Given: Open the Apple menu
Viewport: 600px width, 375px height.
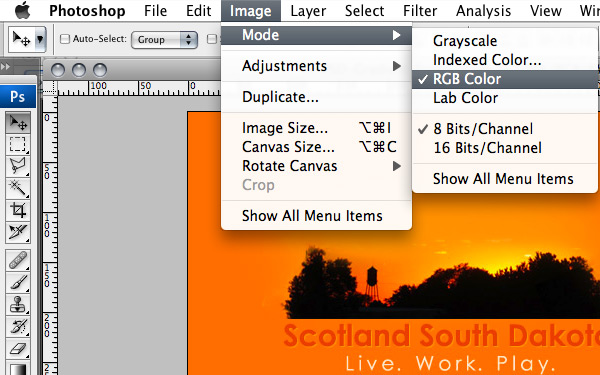Looking at the screenshot, I should click(23, 10).
